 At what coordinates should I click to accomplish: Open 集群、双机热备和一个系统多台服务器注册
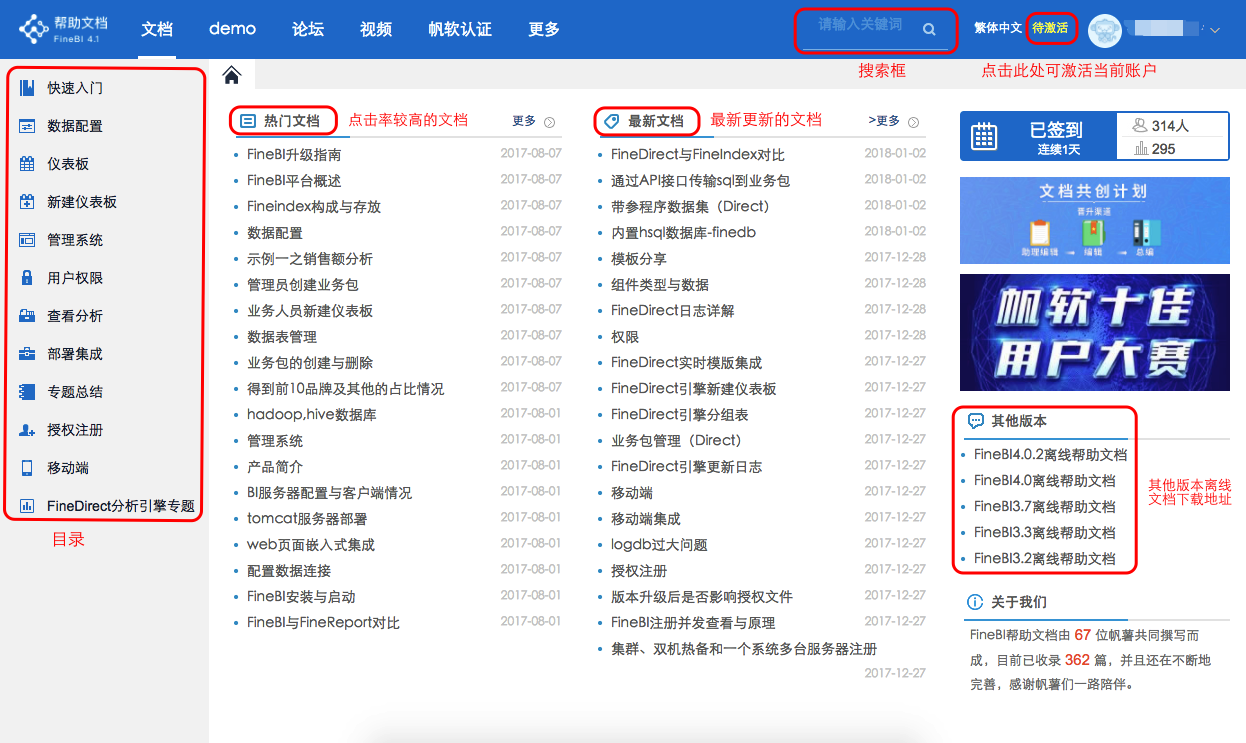[744, 649]
